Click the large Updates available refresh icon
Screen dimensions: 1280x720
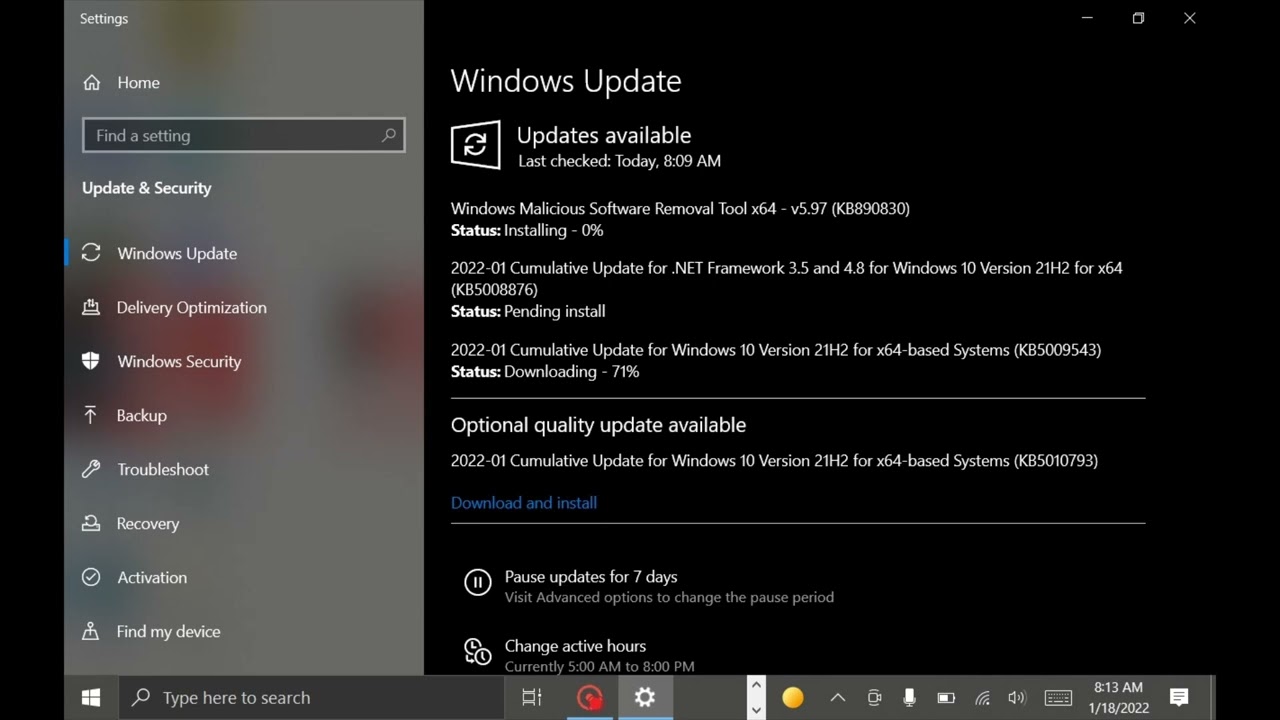475,145
